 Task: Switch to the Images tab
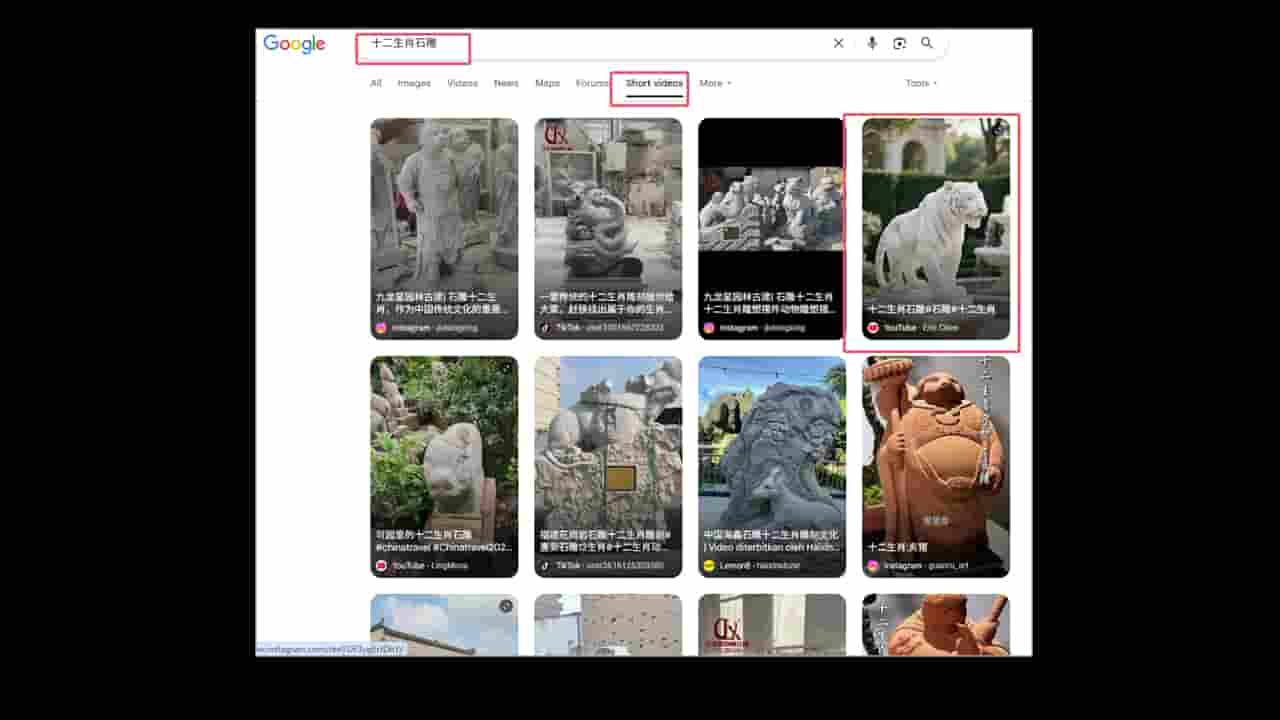click(x=414, y=83)
